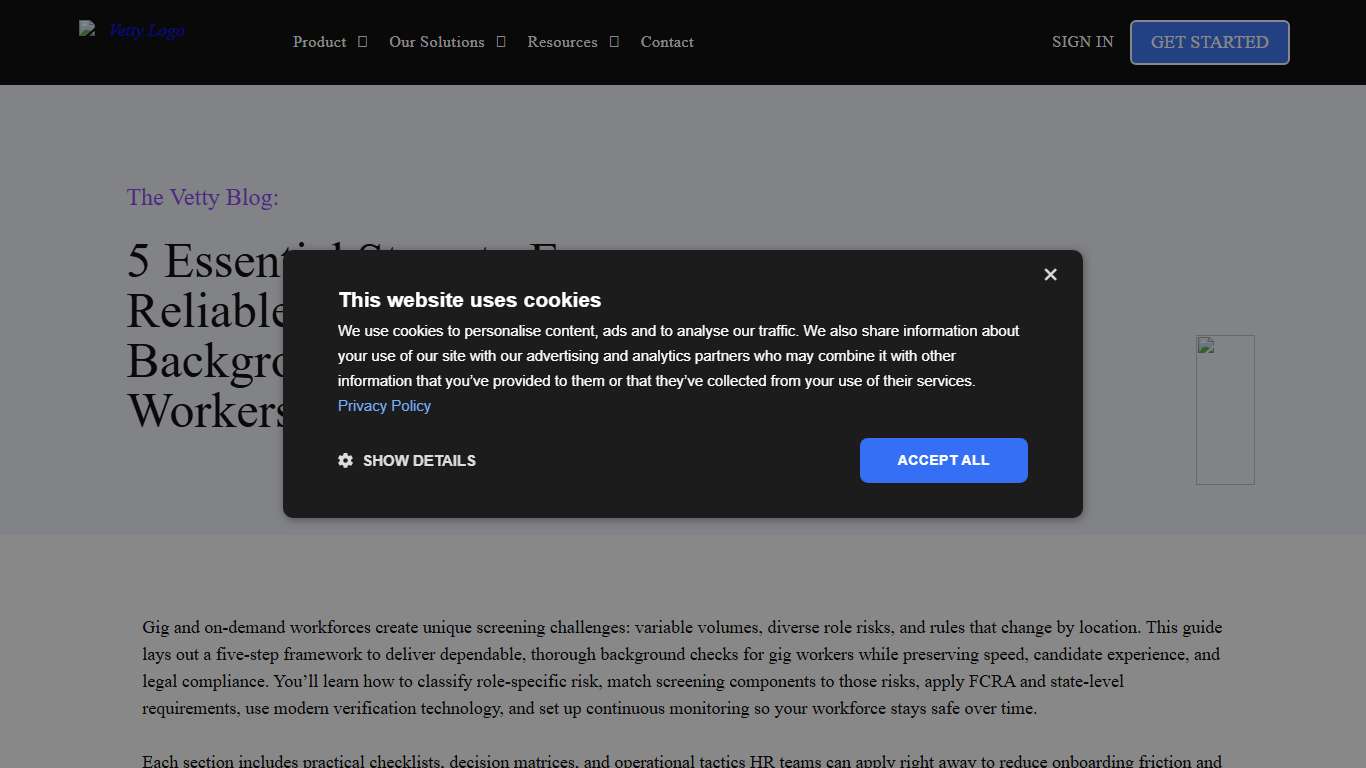Dismiss the cookie dialog with the X icon
This screenshot has width=1366, height=768.
pos(1050,274)
